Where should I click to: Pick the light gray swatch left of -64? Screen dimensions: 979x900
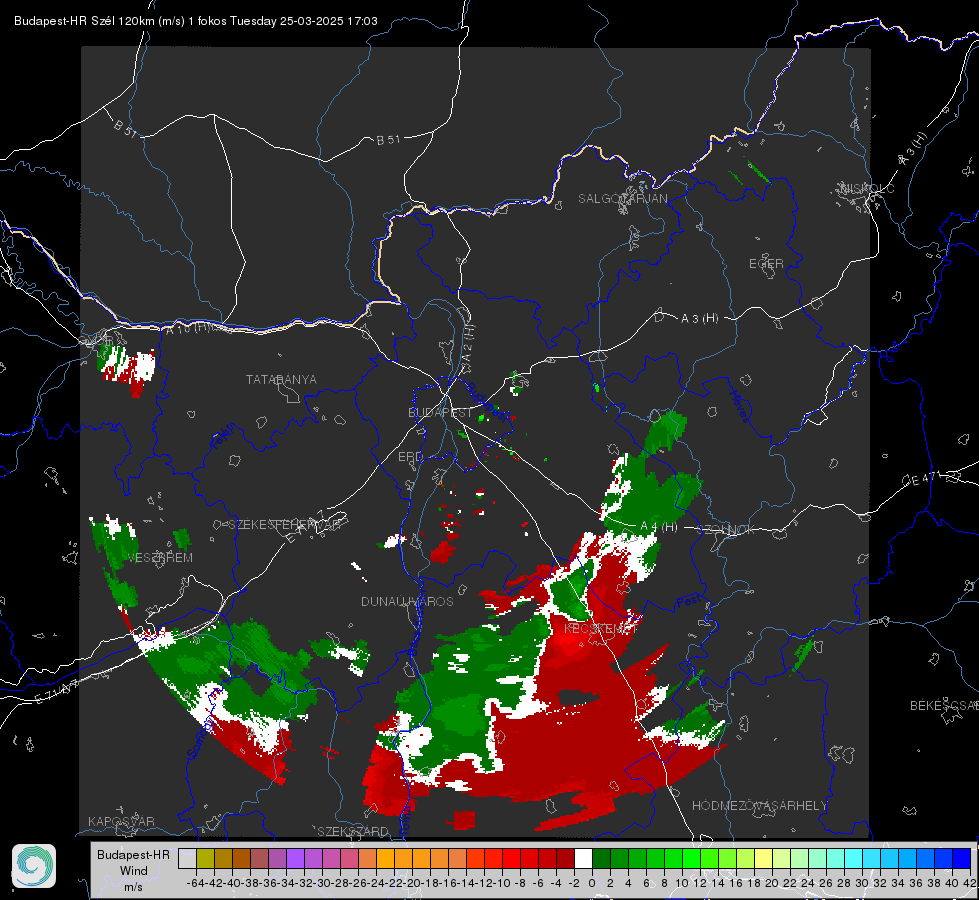[x=187, y=858]
